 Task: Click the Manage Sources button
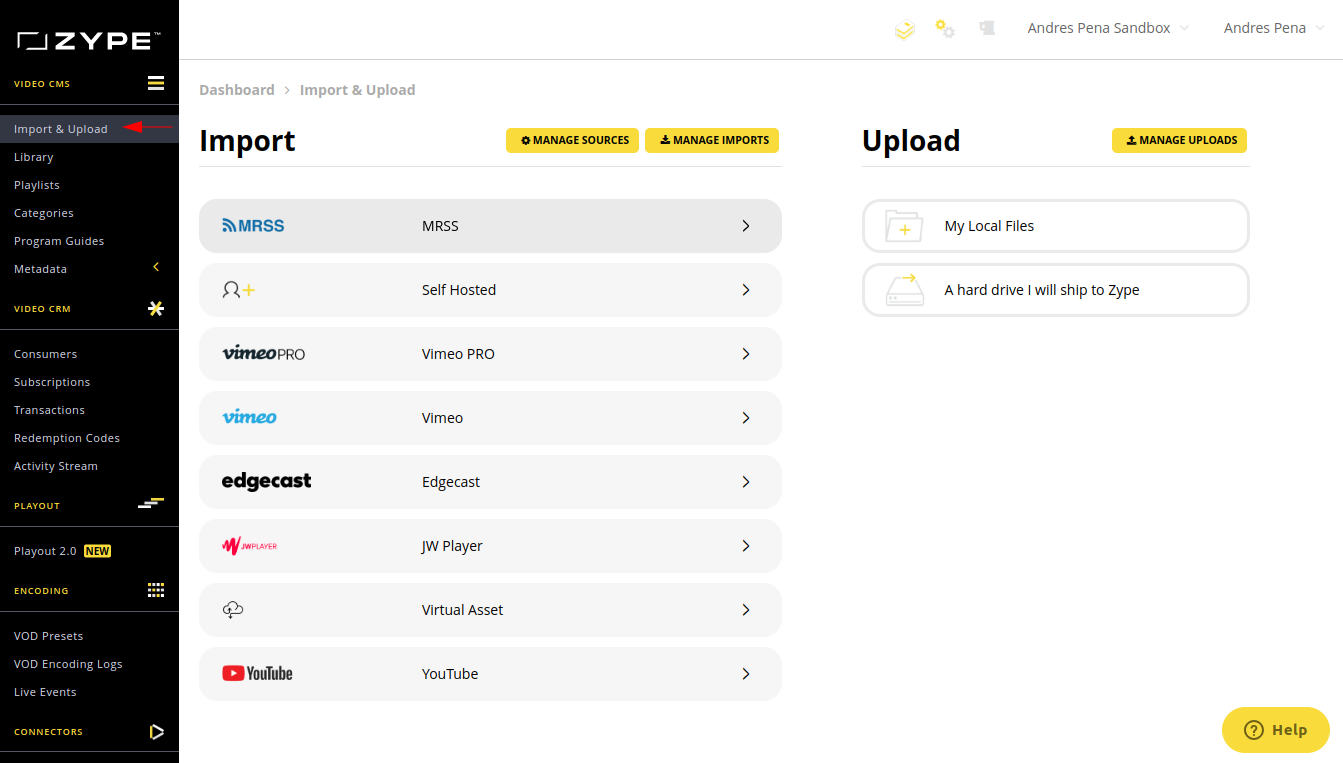[x=572, y=140]
